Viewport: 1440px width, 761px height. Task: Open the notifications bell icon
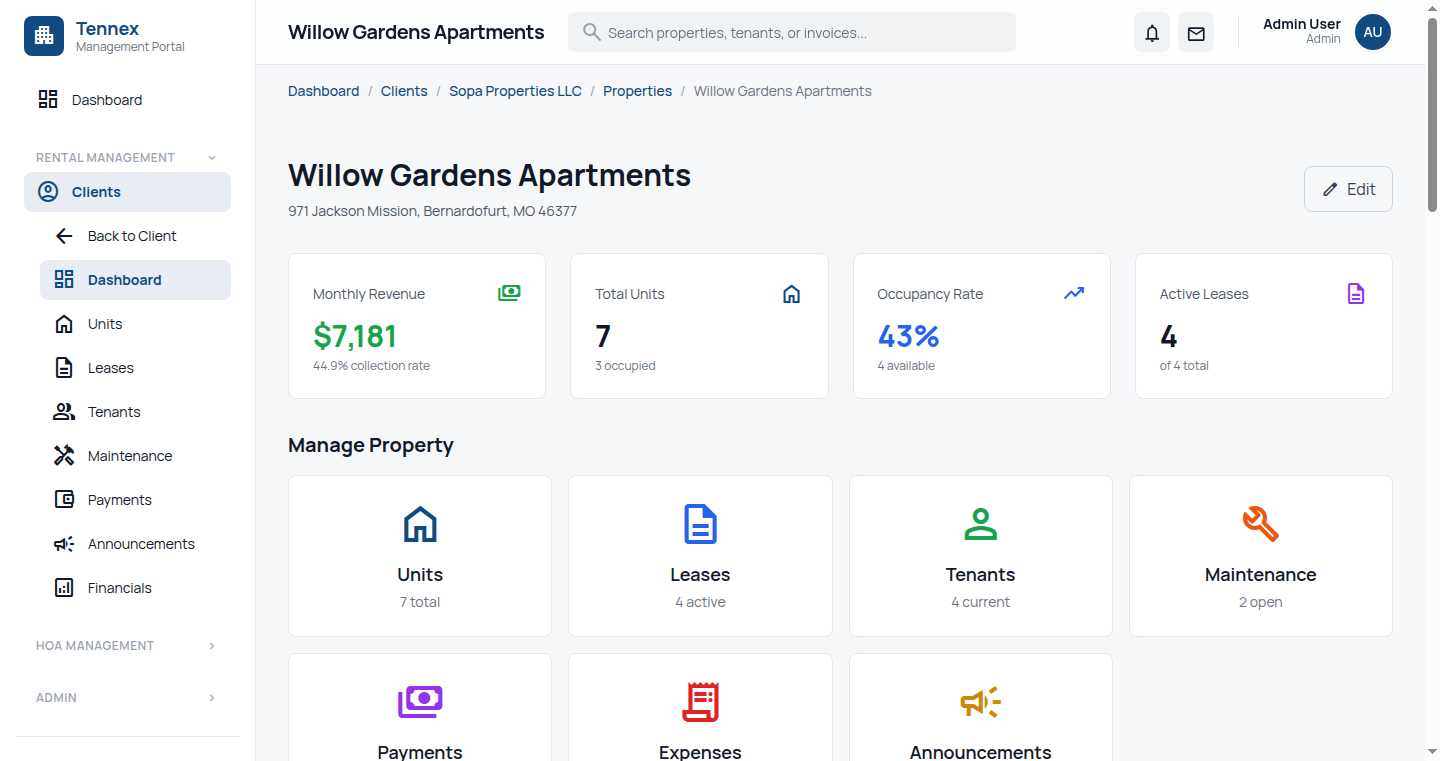pos(1152,33)
